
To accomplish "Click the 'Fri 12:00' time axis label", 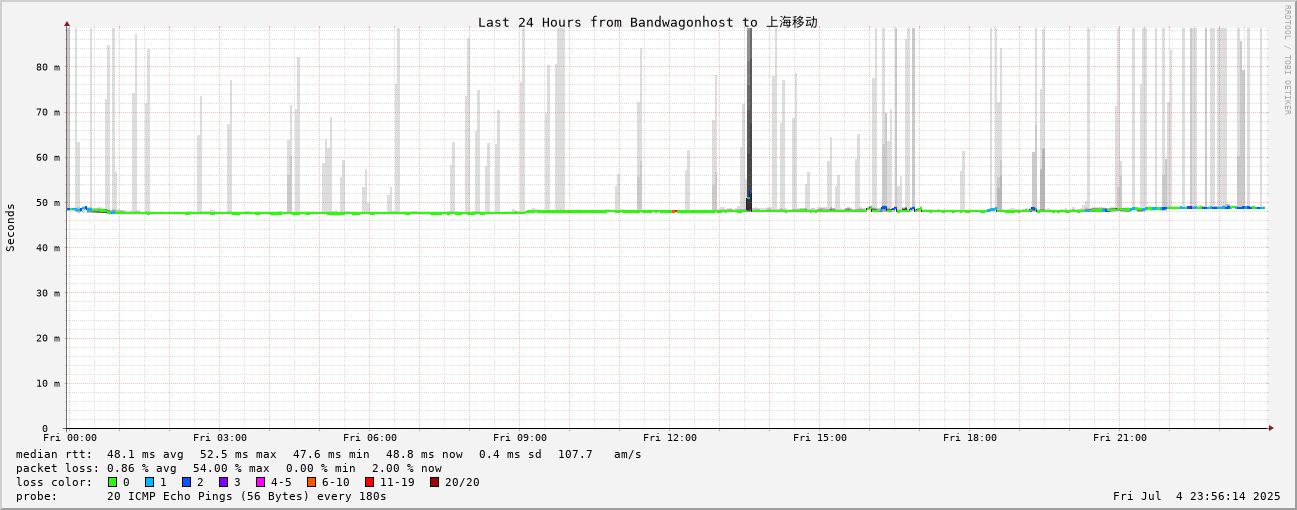I will 670,438.
